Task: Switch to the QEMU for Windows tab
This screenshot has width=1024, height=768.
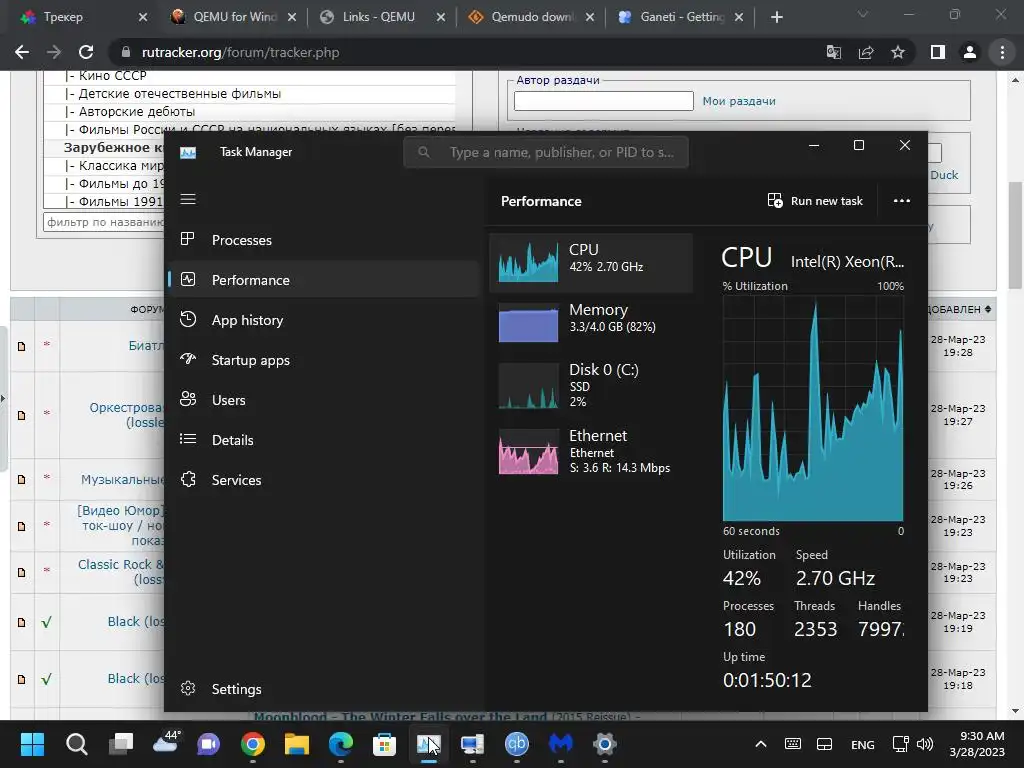Action: tap(232, 17)
